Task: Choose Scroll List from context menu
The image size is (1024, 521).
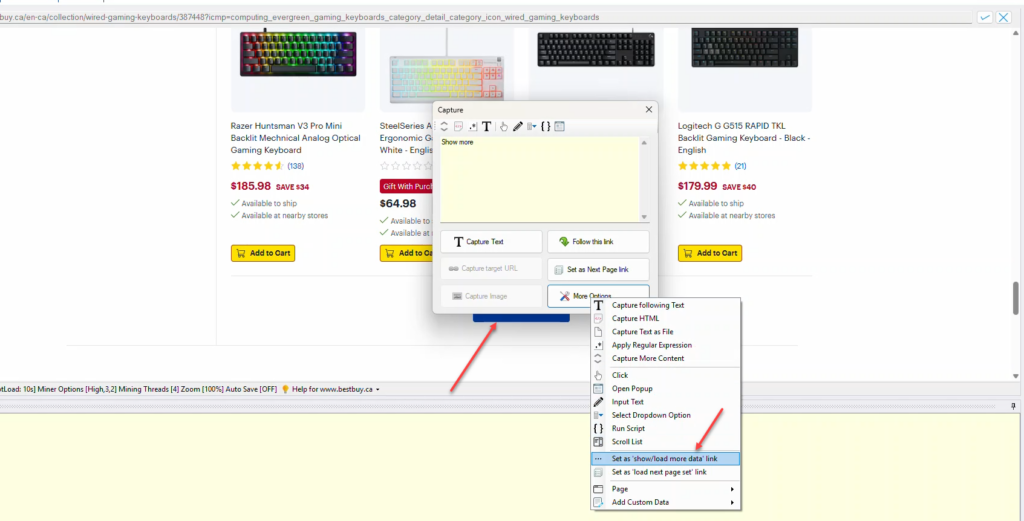Action: coord(665,442)
